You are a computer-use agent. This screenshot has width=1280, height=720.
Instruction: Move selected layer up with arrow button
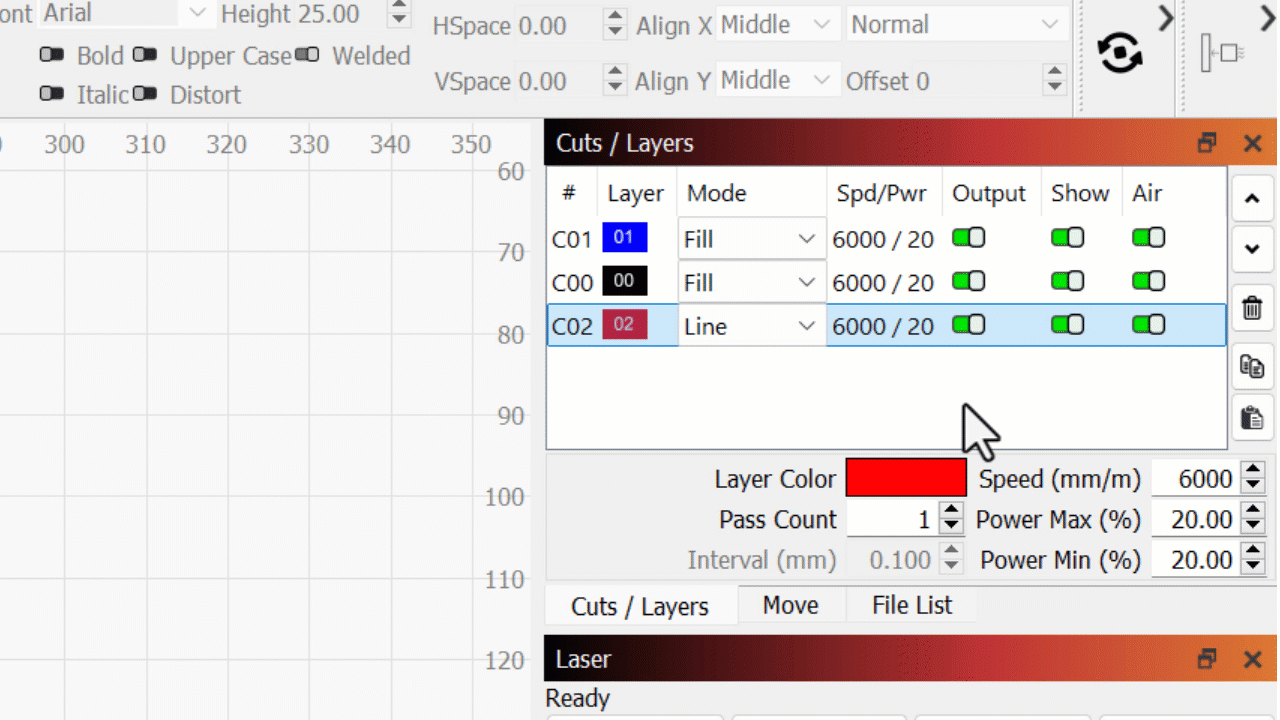point(1252,199)
